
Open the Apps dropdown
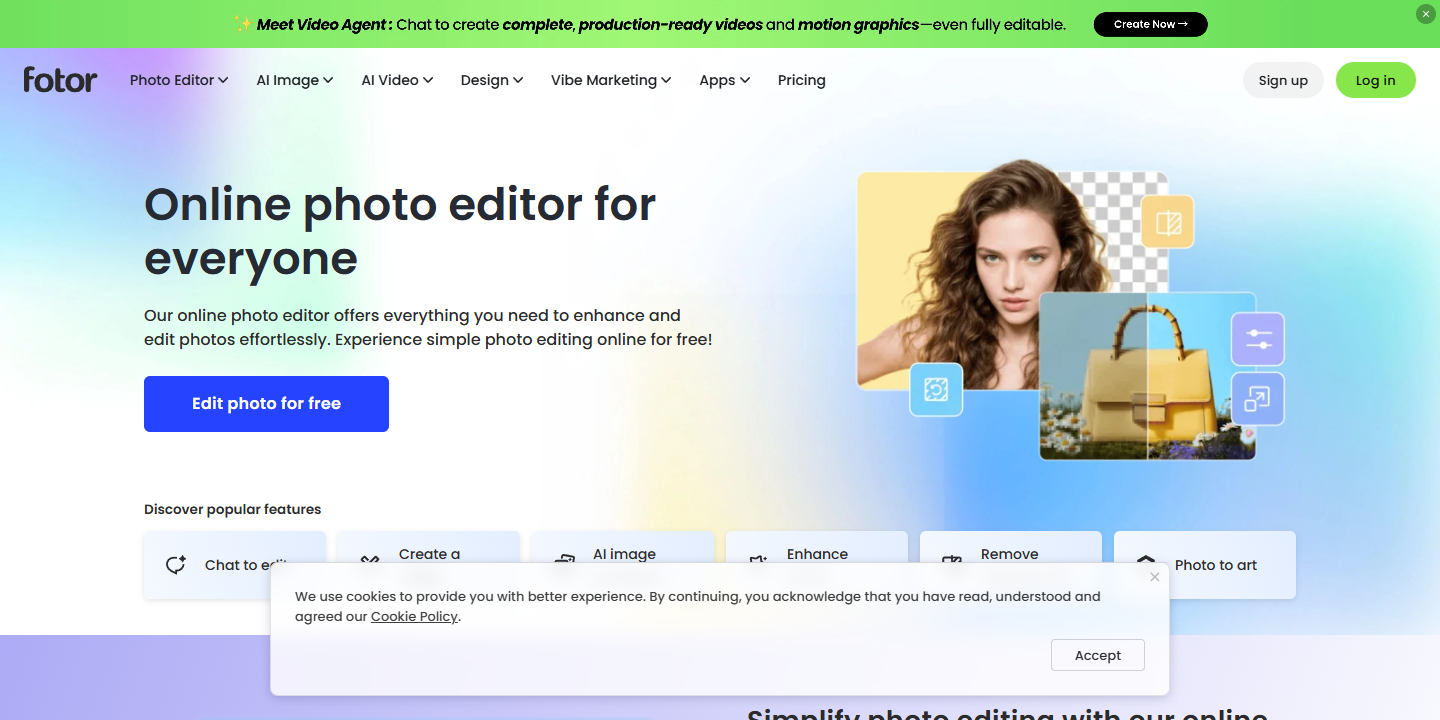[x=725, y=80]
